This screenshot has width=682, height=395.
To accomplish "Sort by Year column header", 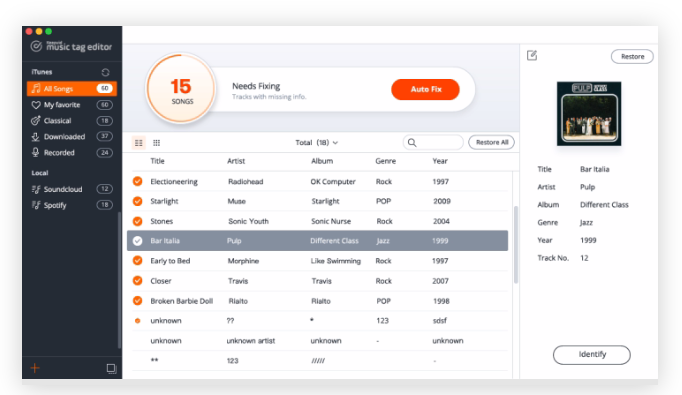I will pyautogui.click(x=440, y=161).
